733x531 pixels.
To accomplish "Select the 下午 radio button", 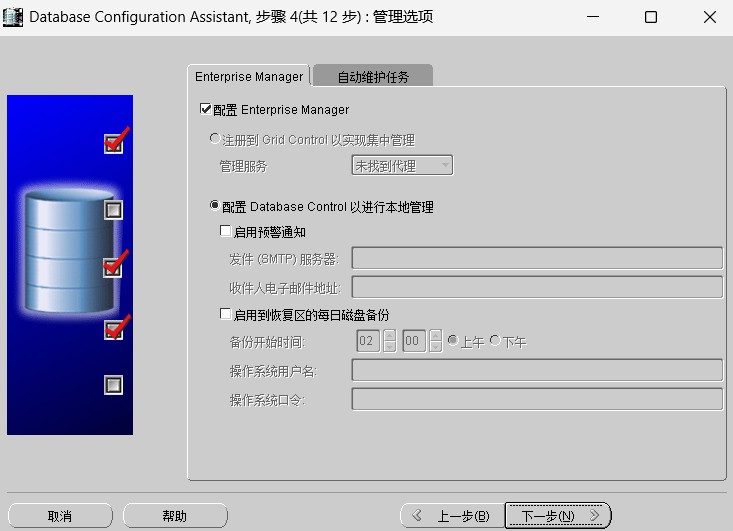I will [495, 340].
